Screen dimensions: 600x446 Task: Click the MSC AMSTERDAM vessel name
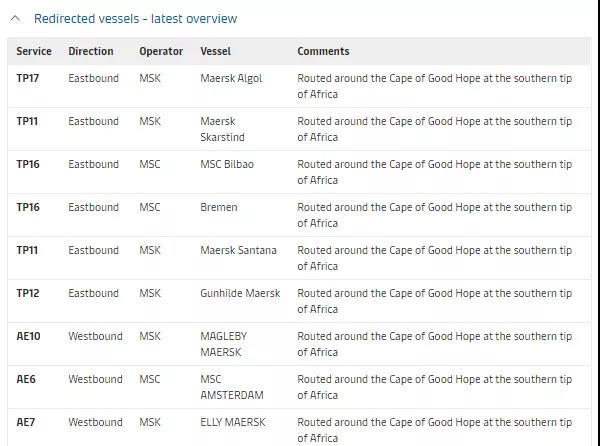[232, 387]
